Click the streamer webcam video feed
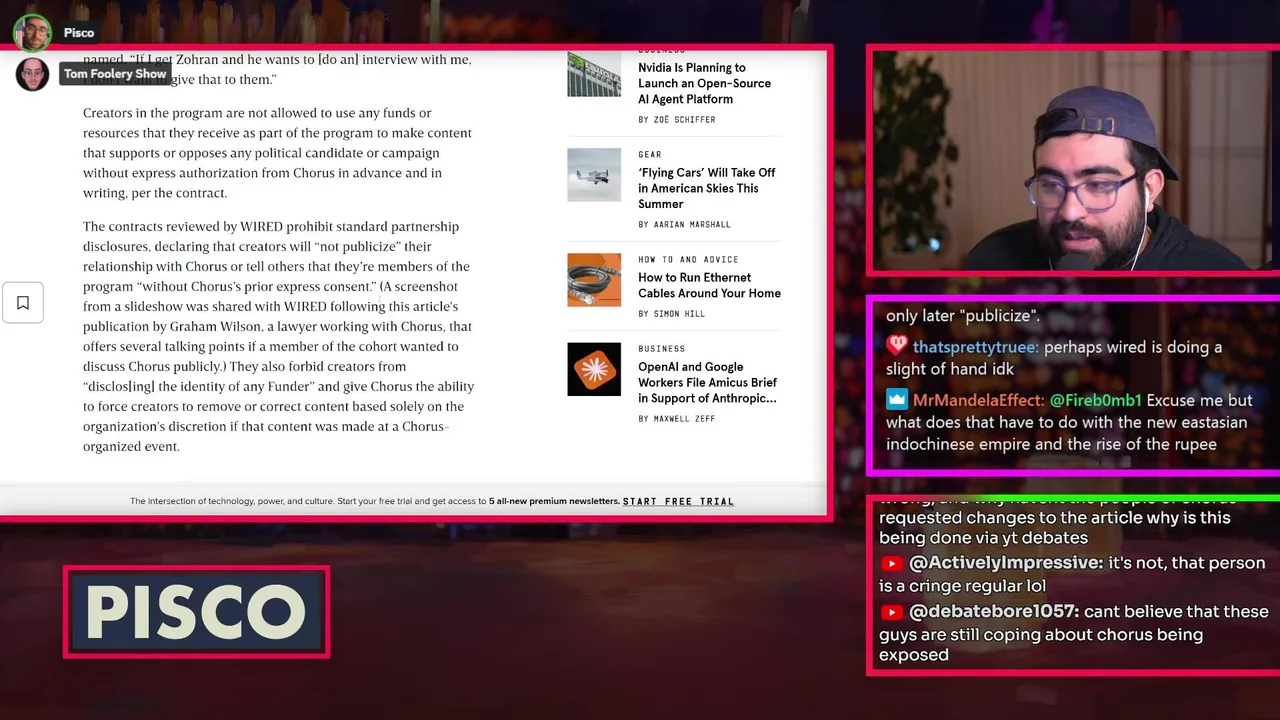The width and height of the screenshot is (1280, 720). [1074, 160]
